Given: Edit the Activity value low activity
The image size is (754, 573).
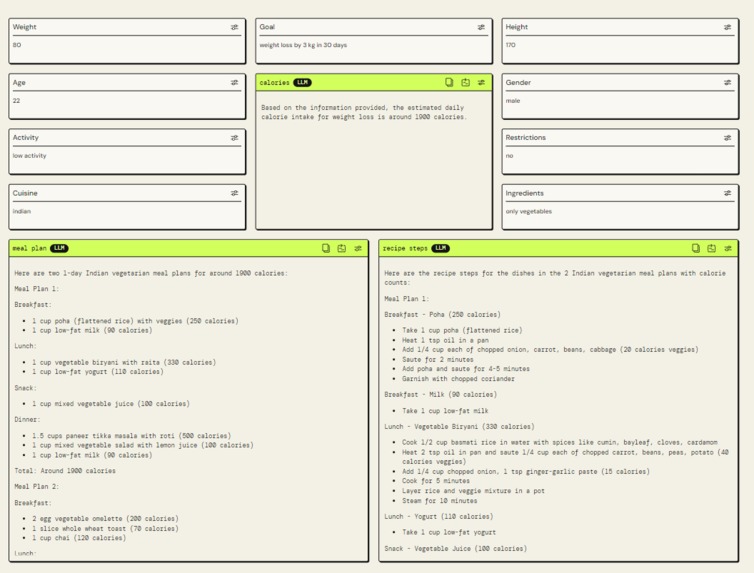Looking at the screenshot, I should click(x=29, y=156).
